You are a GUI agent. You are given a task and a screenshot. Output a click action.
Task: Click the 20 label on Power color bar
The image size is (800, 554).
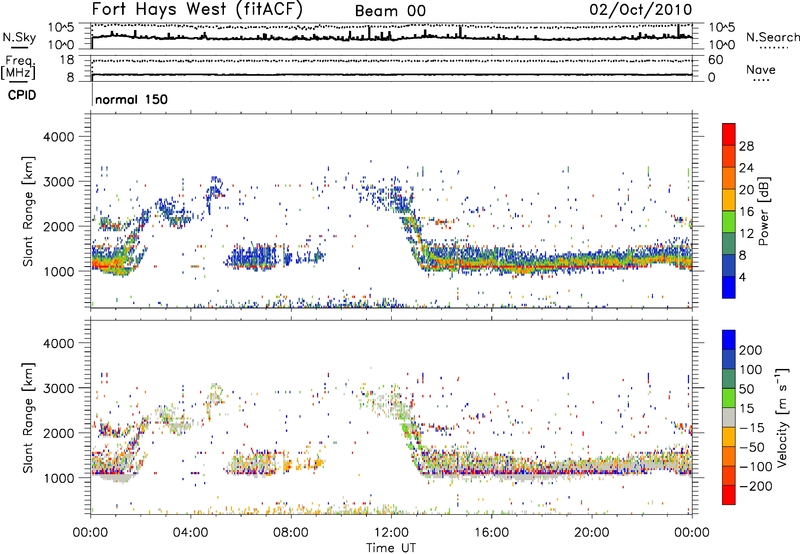746,190
